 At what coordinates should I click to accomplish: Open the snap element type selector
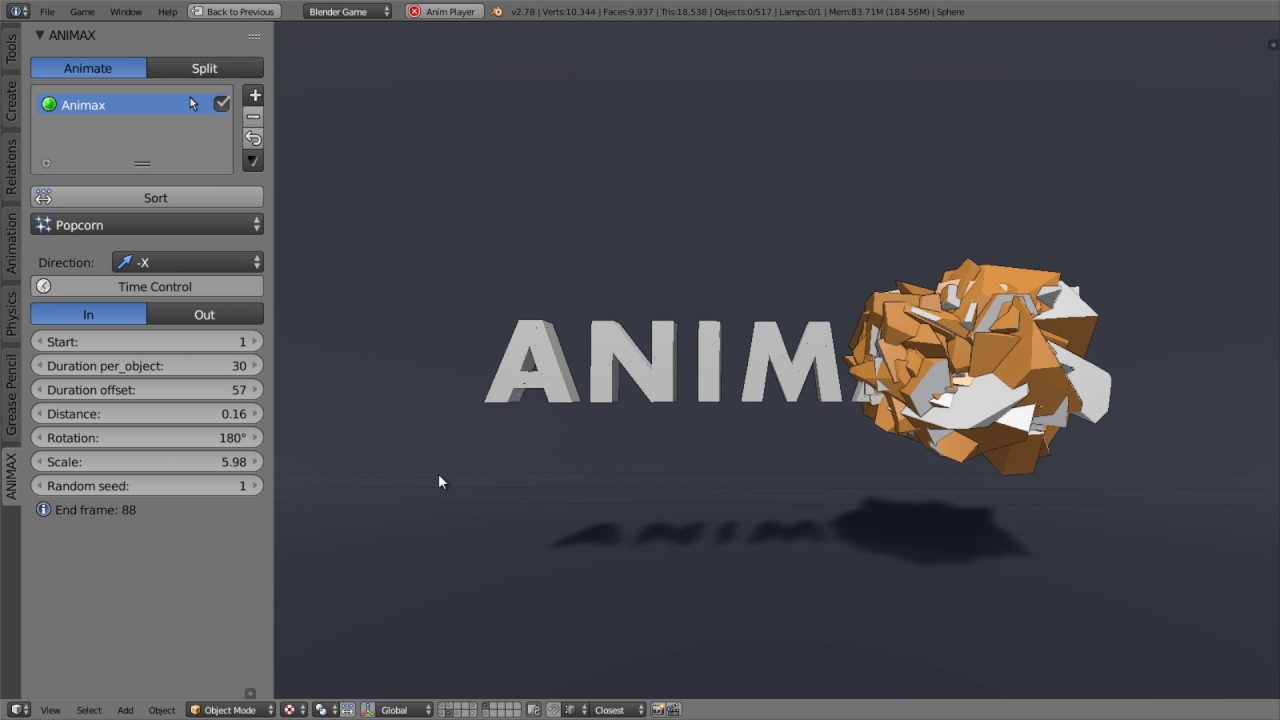pyautogui.click(x=575, y=710)
